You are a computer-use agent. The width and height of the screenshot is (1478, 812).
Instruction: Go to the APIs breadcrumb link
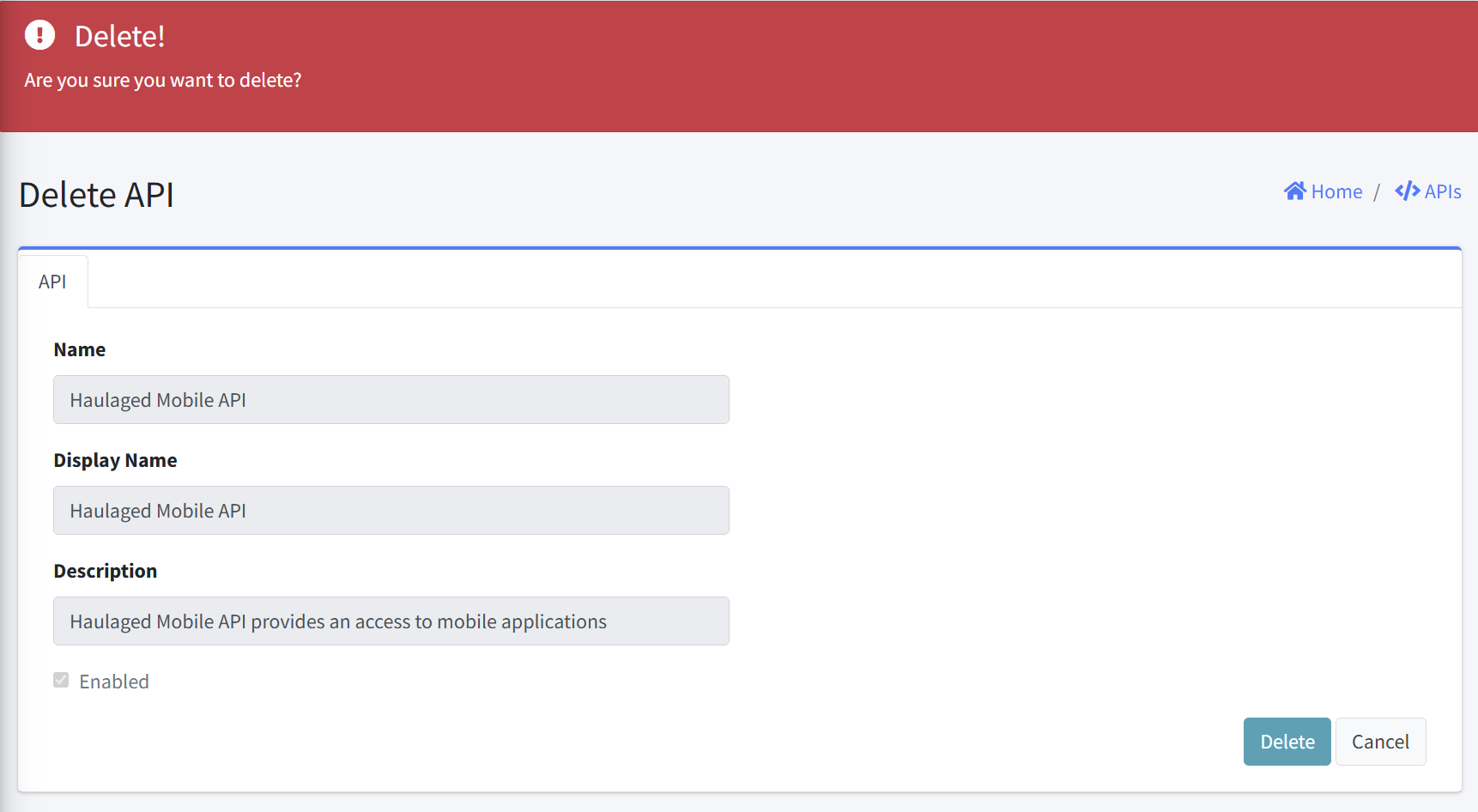pyautogui.click(x=1428, y=191)
